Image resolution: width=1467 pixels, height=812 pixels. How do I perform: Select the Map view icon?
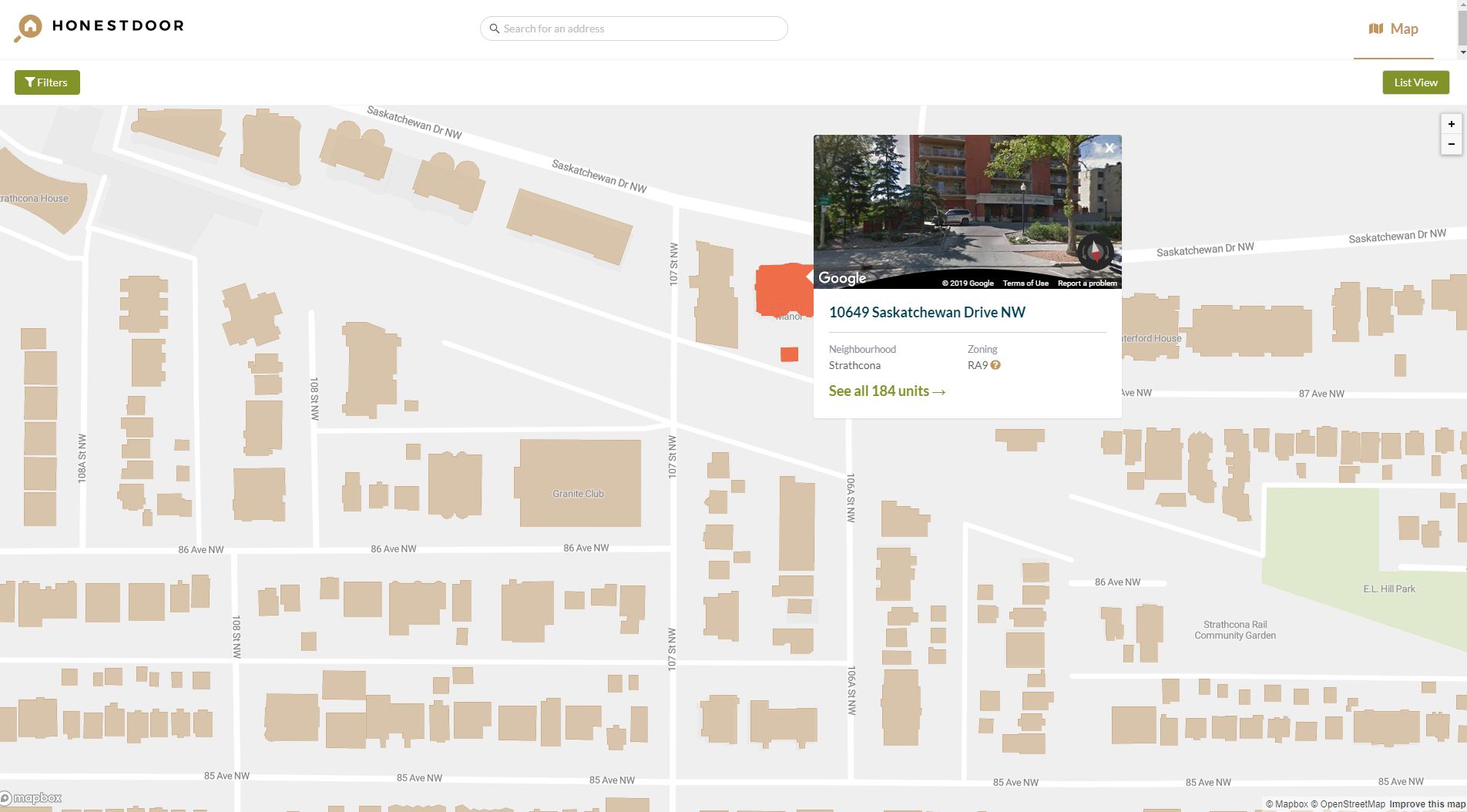(x=1376, y=28)
